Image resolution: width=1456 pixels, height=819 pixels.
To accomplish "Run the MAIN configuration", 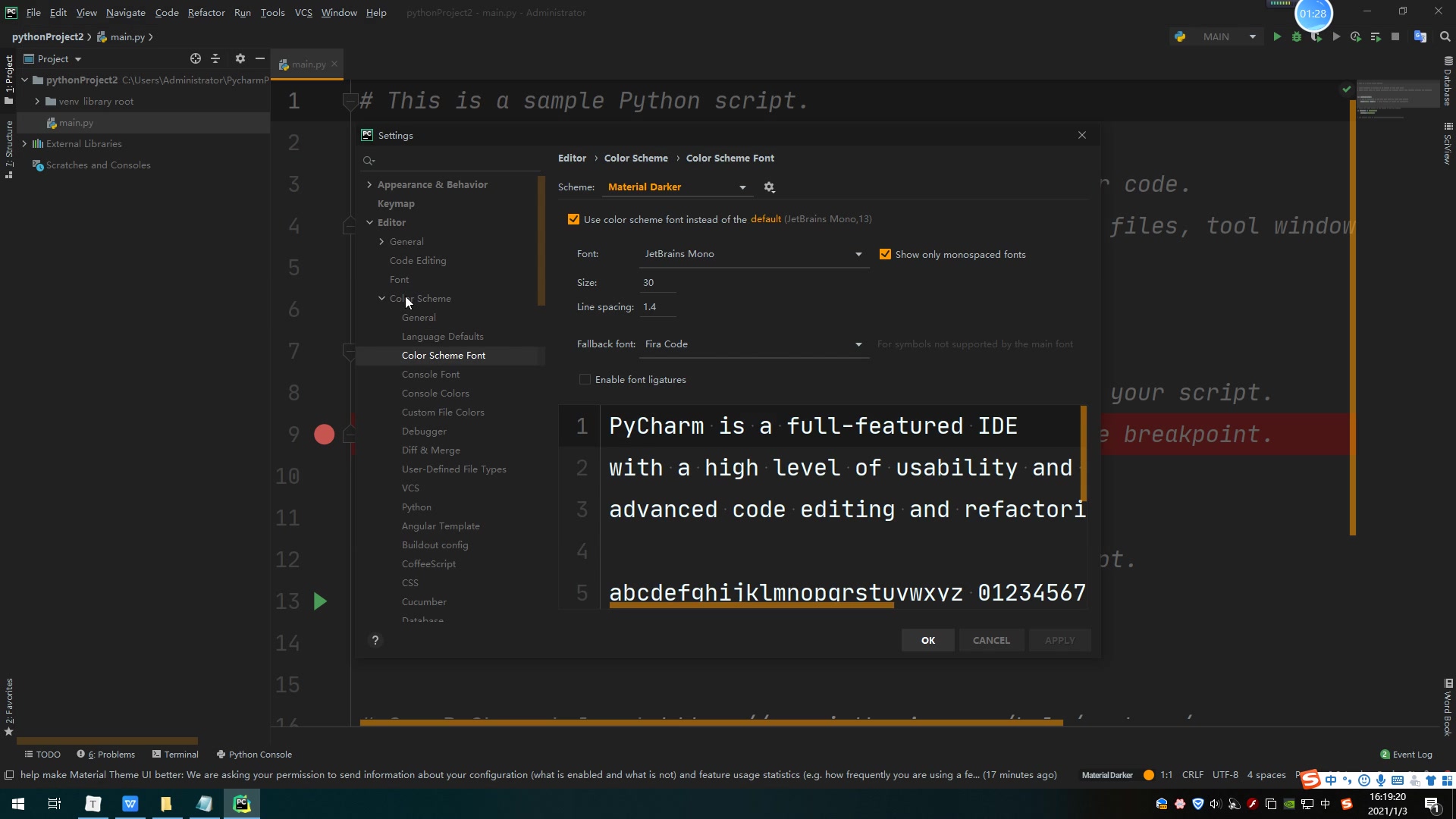I will pos(1277,36).
